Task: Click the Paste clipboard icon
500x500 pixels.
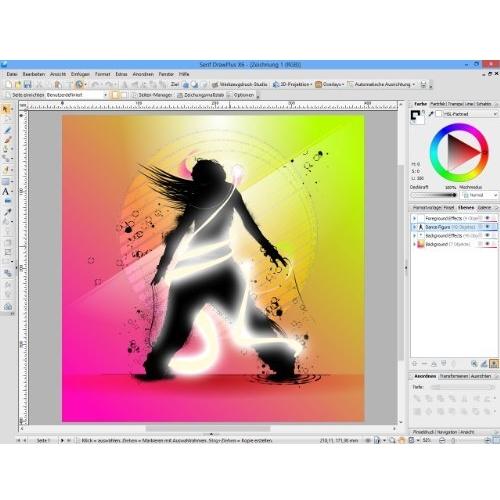Action: tap(58, 85)
